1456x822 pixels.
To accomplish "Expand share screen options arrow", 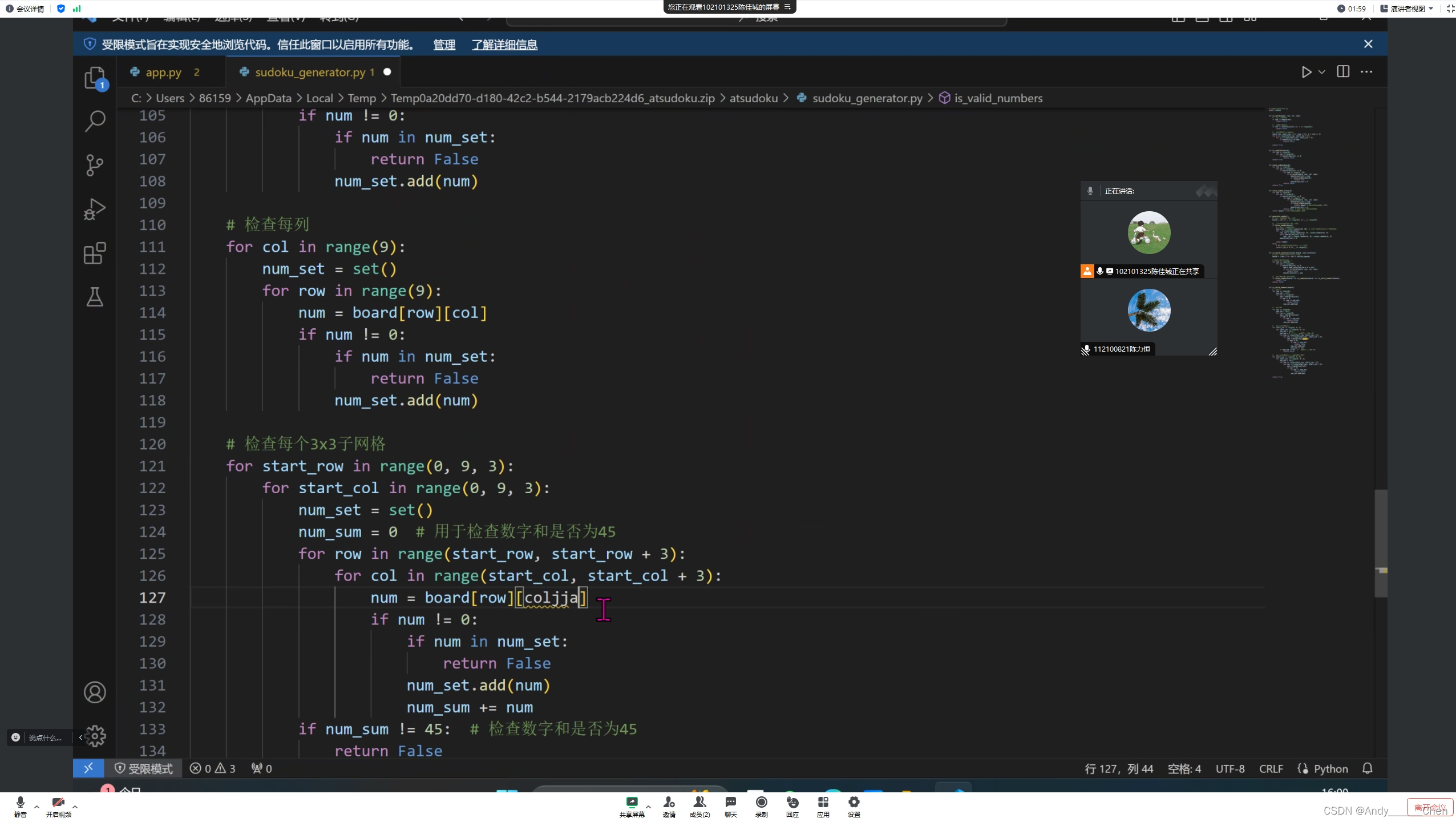I will pyautogui.click(x=648, y=806).
